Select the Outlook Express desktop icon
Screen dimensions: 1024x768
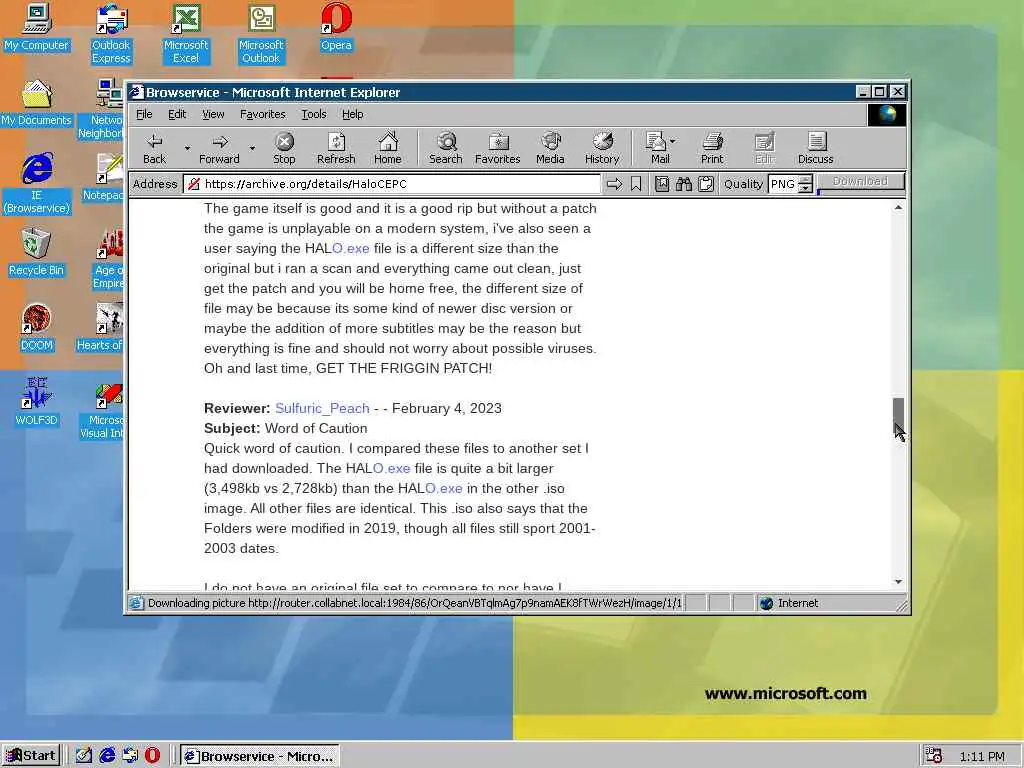(111, 33)
